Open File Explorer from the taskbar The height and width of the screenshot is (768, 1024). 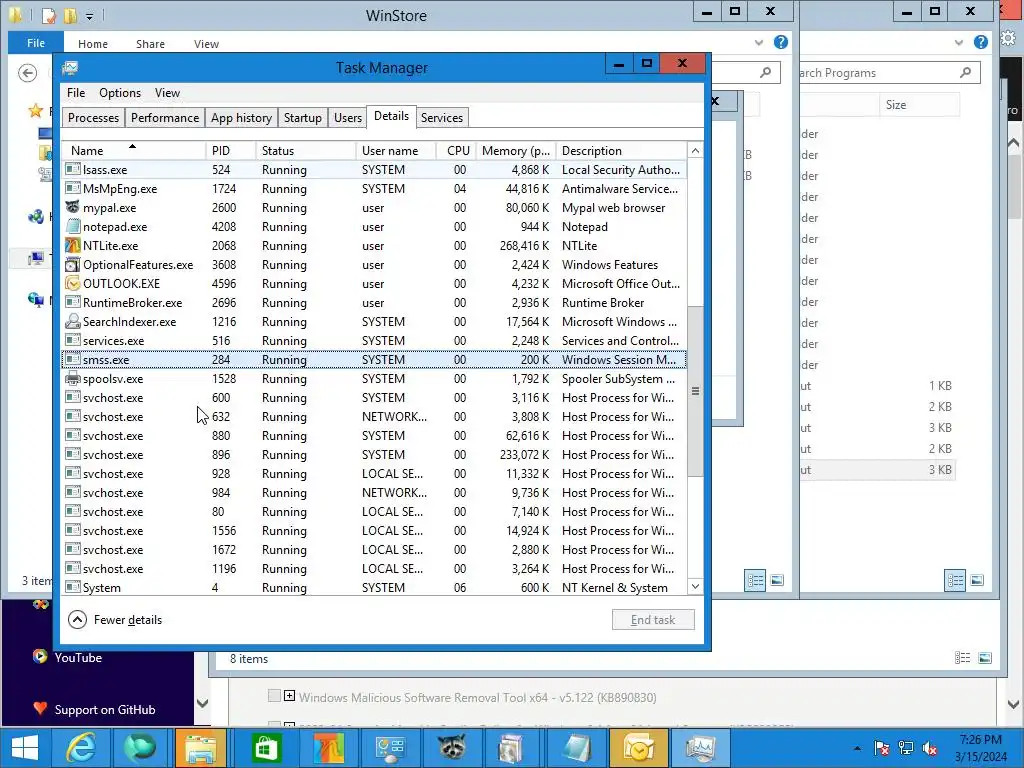200,748
